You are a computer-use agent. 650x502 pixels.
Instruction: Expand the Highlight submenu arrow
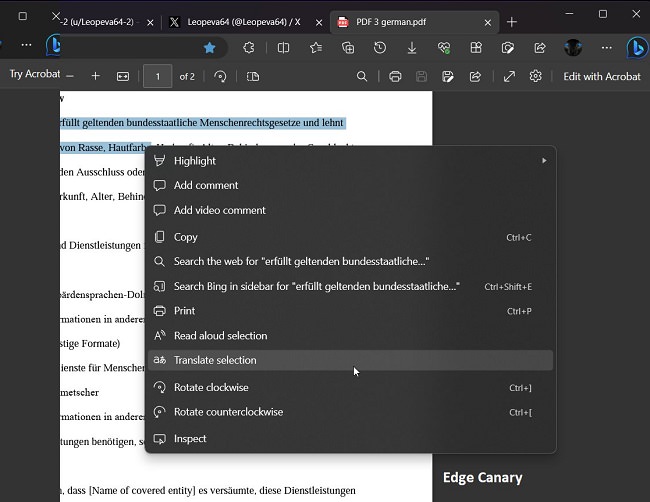544,161
